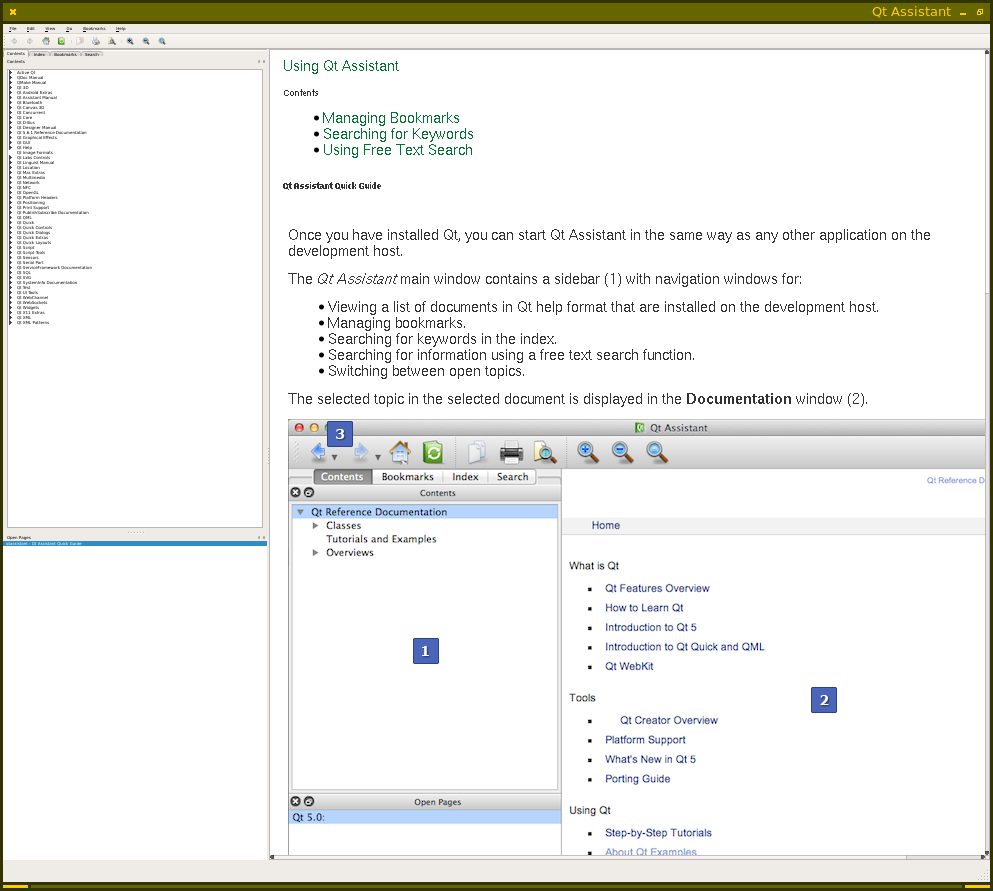Select Qt WebSockets in the contents tree
Screen dimensions: 993x891
[32, 303]
